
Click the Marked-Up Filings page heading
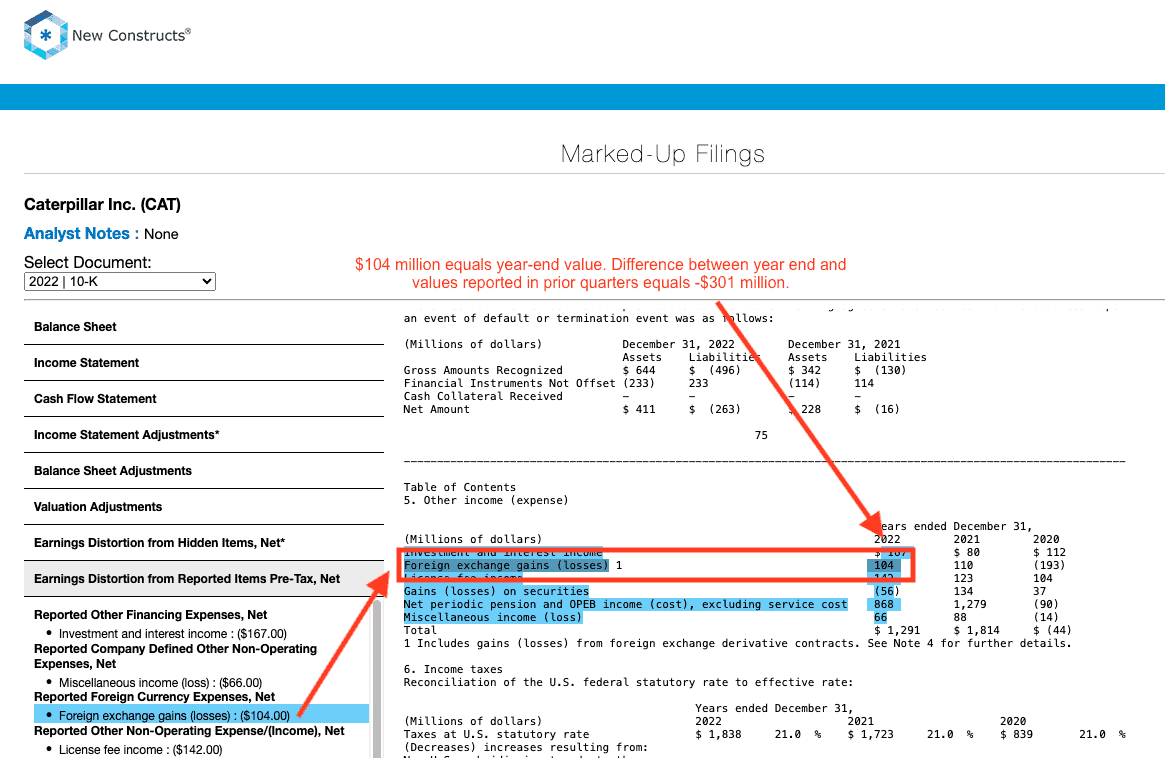663,154
